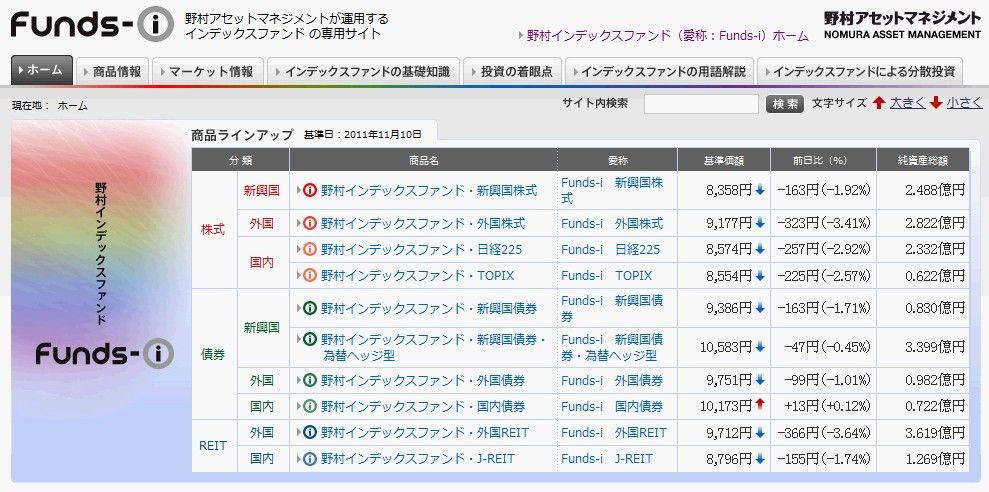Viewport: 989px width, 492px height.
Task: Click the red up arrow for larger text
Action: (879, 103)
